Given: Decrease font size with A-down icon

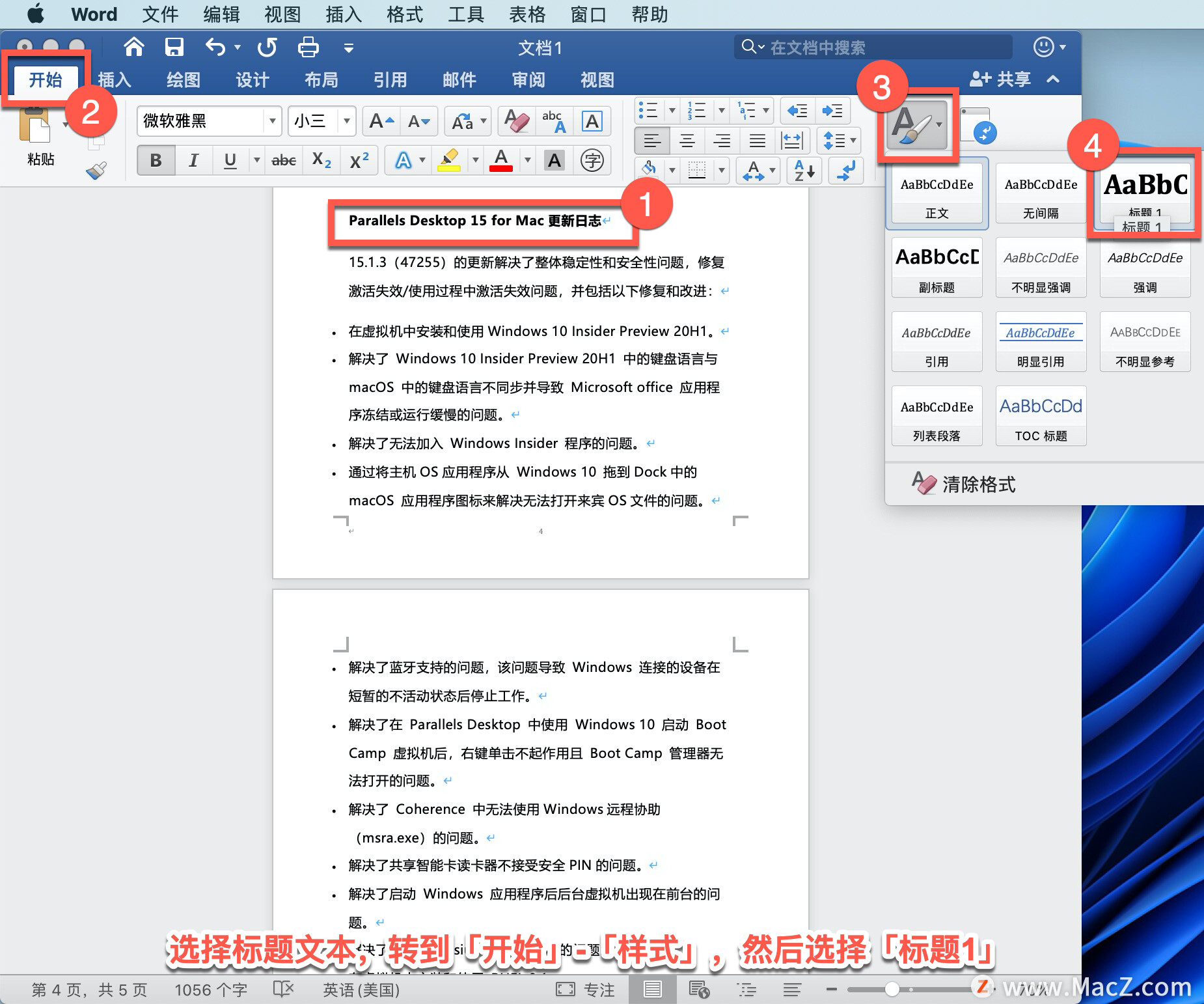Looking at the screenshot, I should [x=418, y=121].
